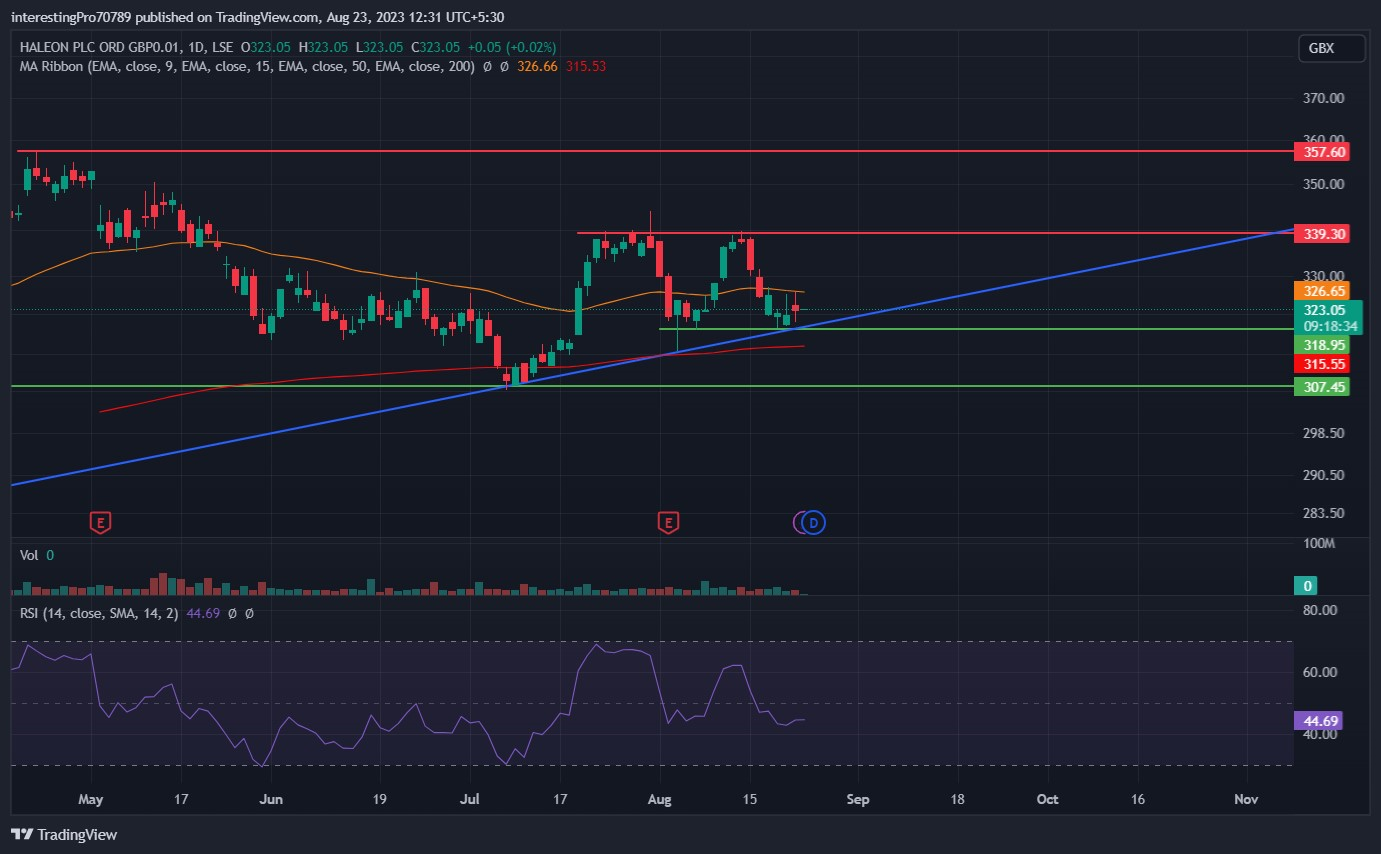The image size is (1381, 854).
Task: Click the 40.00 RSI axis label
Action: click(x=1319, y=734)
